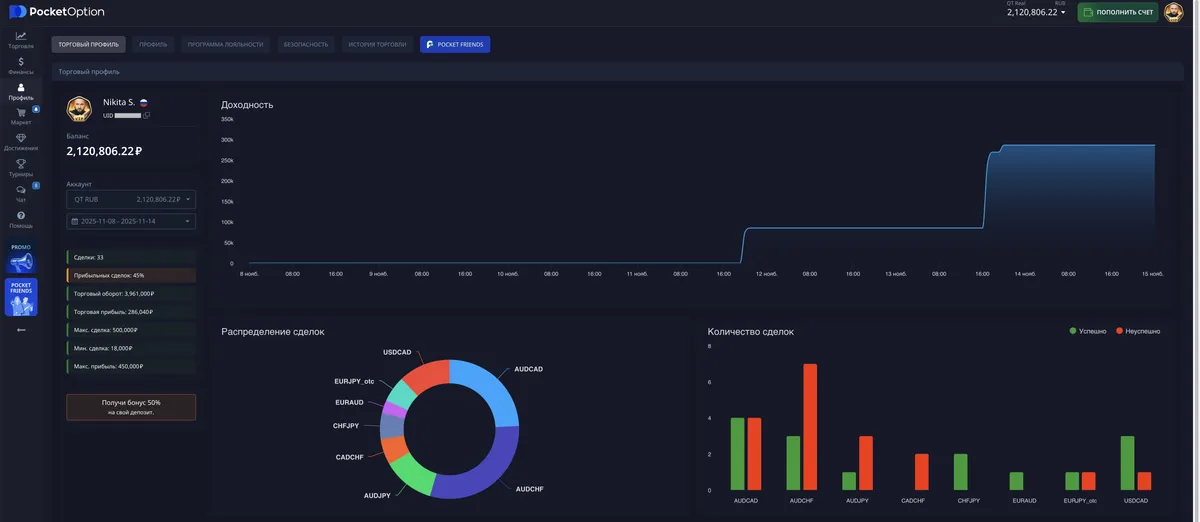Open the Pocket Friends tab button
This screenshot has height=522, width=1200.
tap(455, 44)
